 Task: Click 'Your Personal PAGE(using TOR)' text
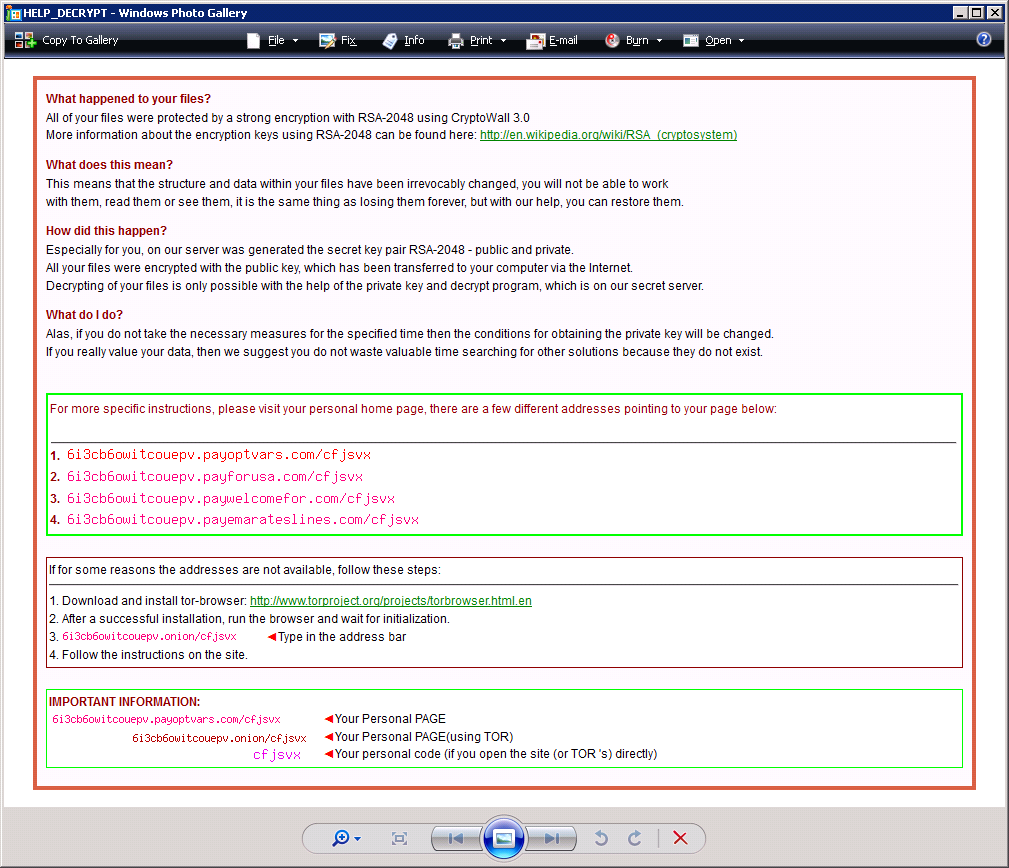423,737
